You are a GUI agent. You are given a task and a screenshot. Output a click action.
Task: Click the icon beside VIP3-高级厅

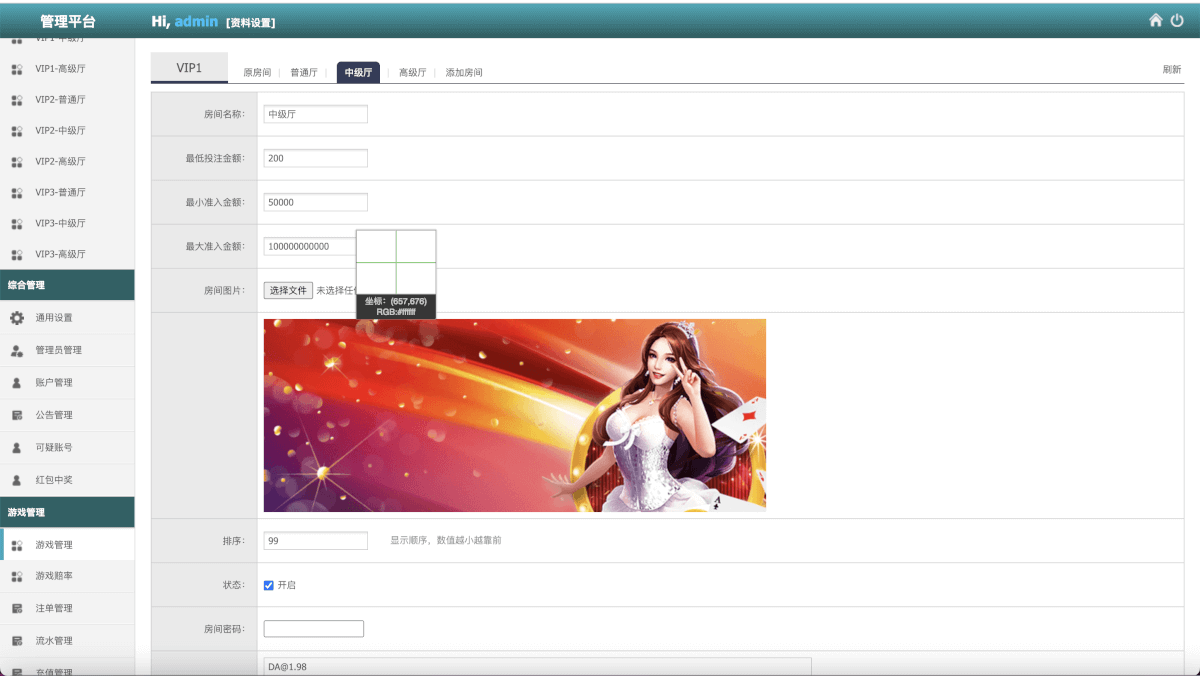point(17,254)
